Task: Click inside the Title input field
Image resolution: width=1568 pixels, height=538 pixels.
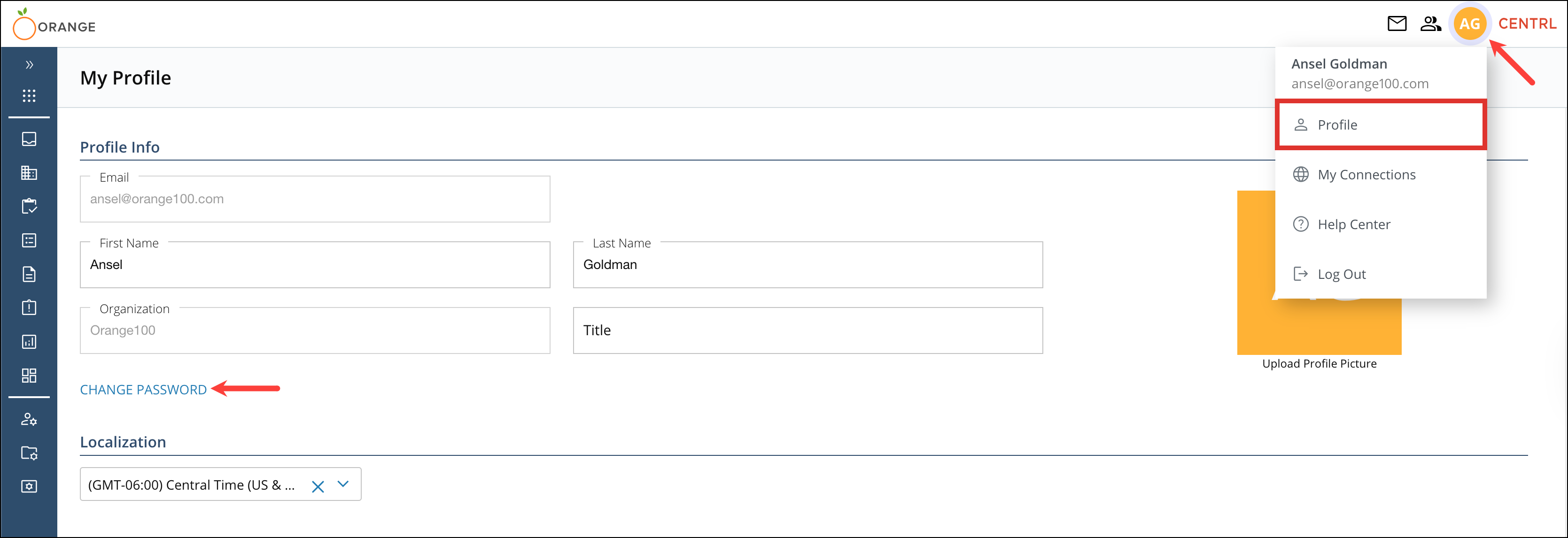Action: tap(808, 330)
